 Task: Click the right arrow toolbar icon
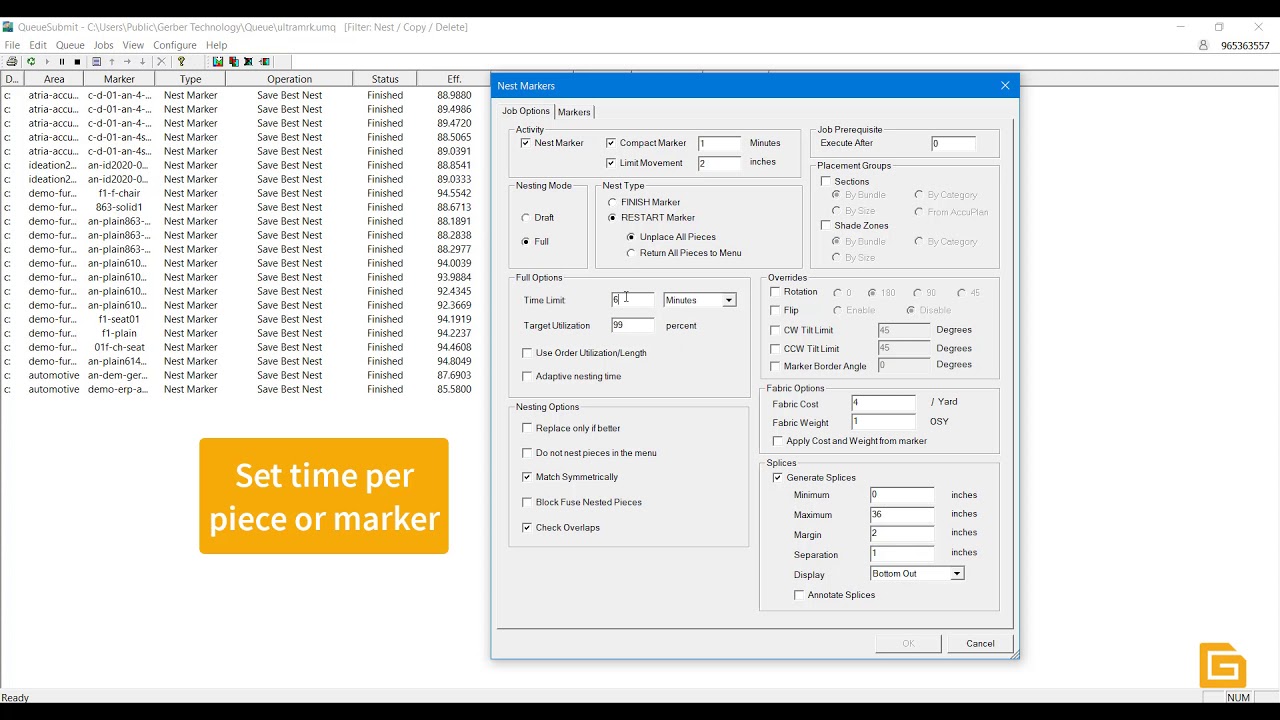(x=127, y=62)
